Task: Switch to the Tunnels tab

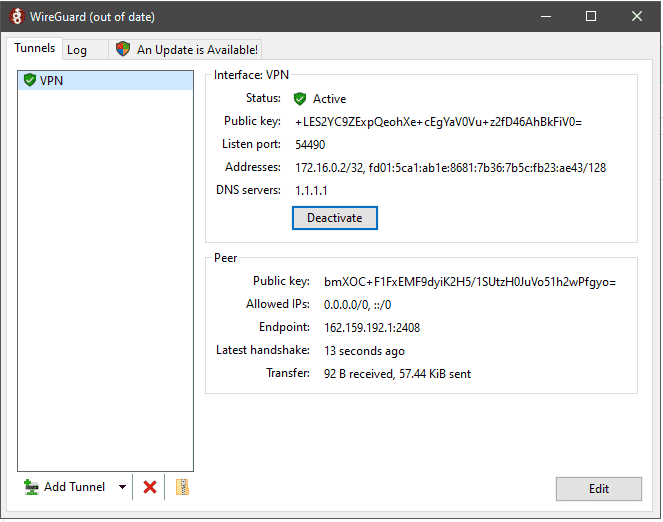Action: click(35, 48)
